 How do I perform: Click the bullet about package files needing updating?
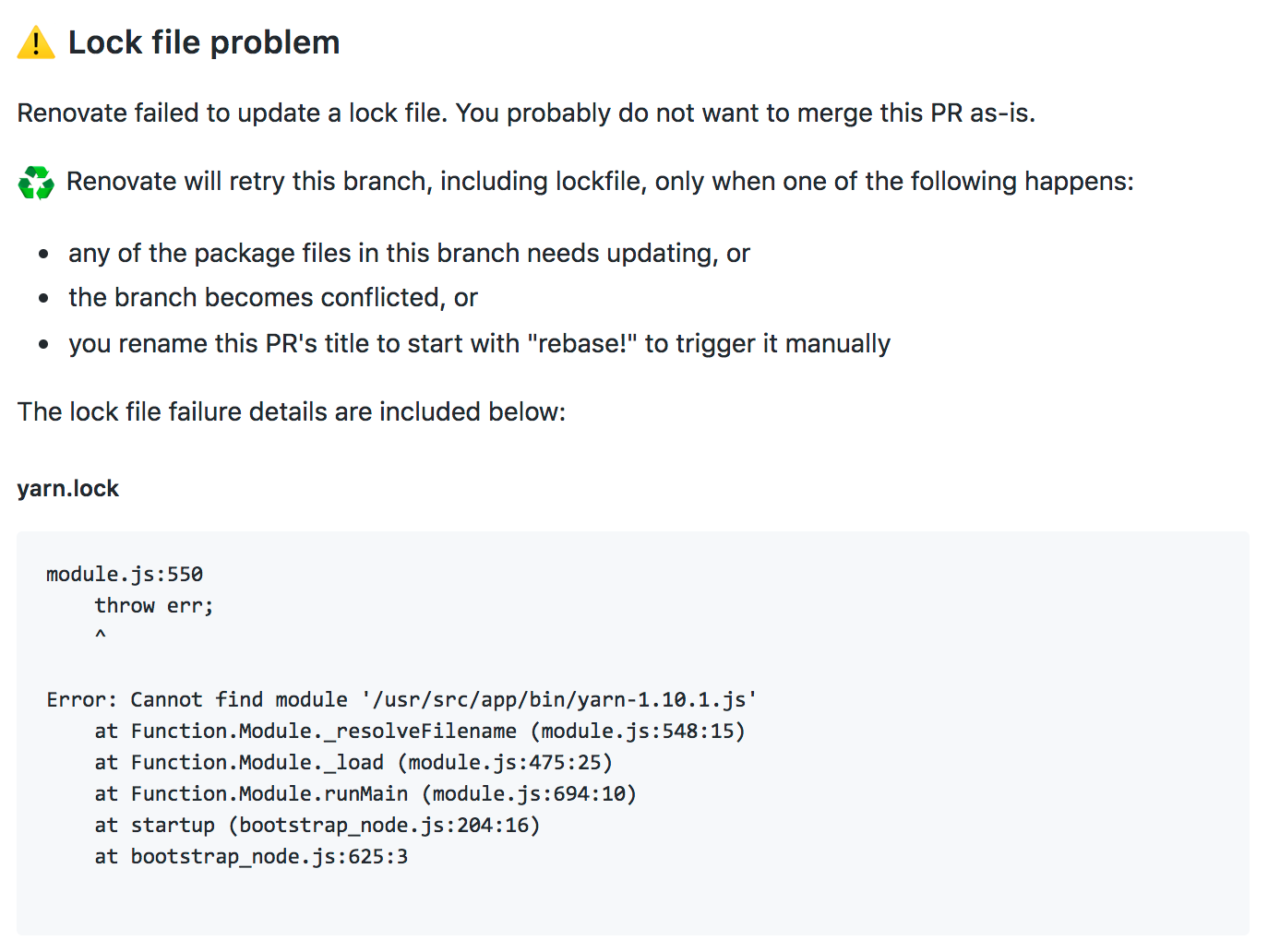coord(409,253)
